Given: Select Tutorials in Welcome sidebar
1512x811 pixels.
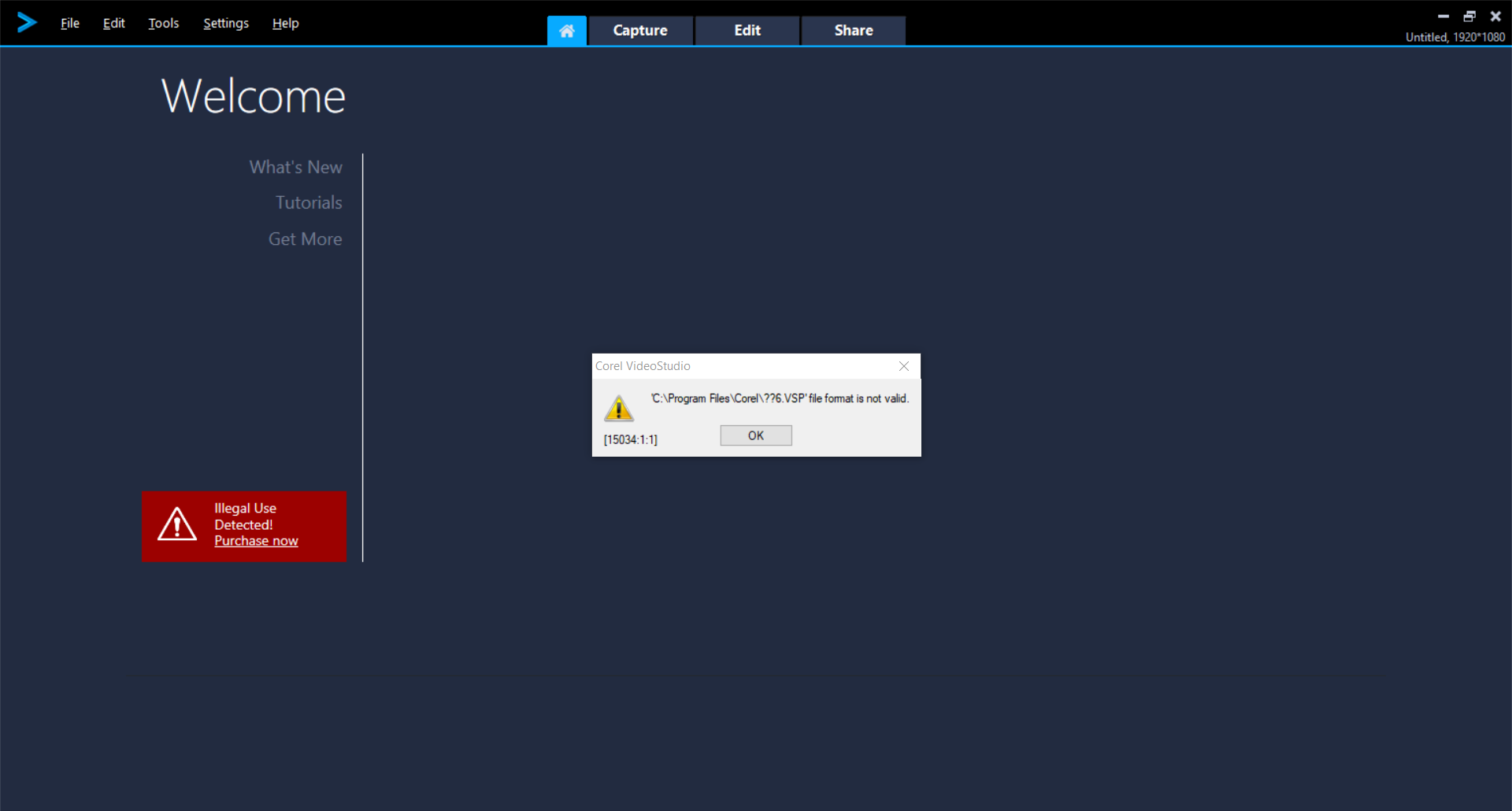Looking at the screenshot, I should tap(308, 202).
